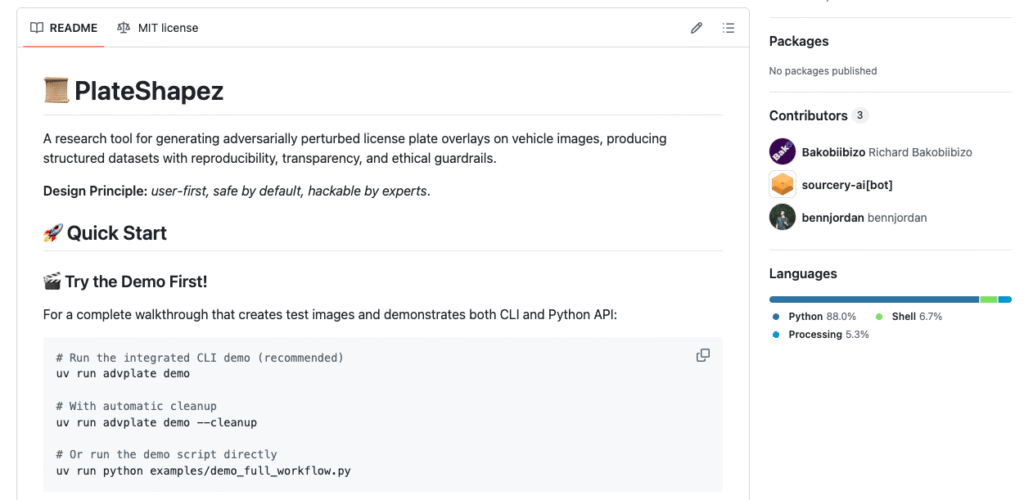
Task: Copy the demo code block to clipboard
Action: [703, 355]
